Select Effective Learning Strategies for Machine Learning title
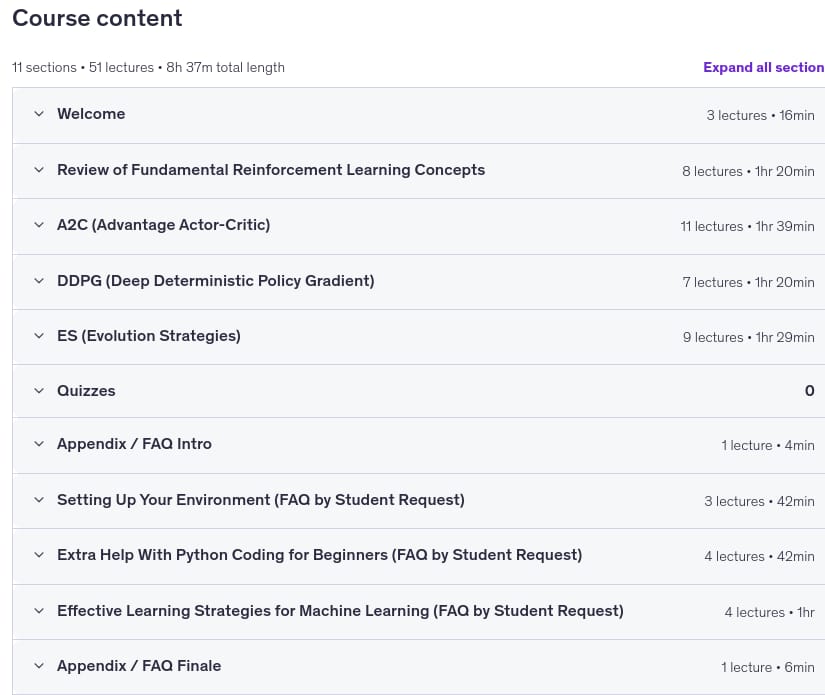Image resolution: width=825 pixels, height=695 pixels. [x=340, y=610]
